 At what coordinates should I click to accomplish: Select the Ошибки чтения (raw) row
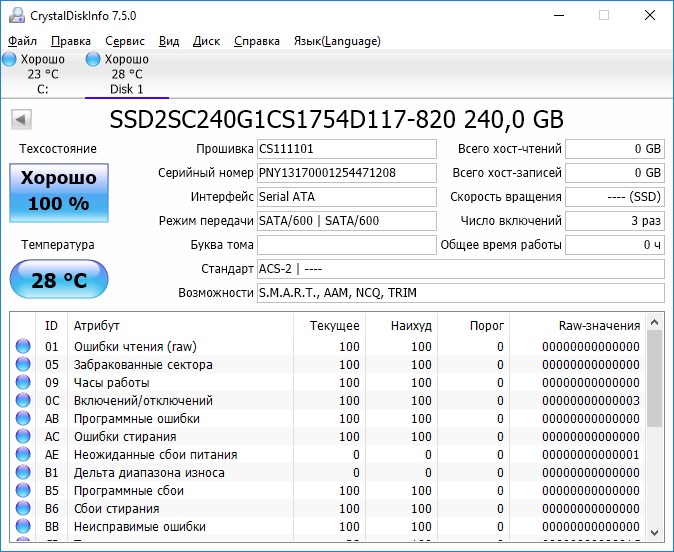tap(328, 346)
